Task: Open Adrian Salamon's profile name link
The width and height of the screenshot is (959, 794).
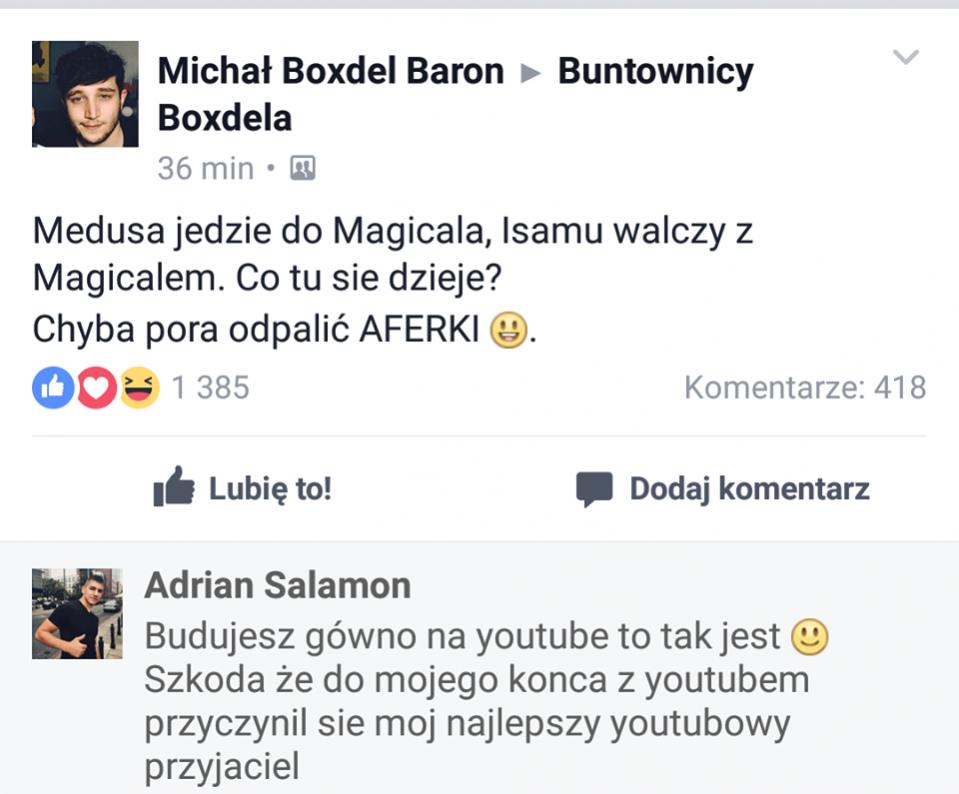Action: (x=278, y=585)
